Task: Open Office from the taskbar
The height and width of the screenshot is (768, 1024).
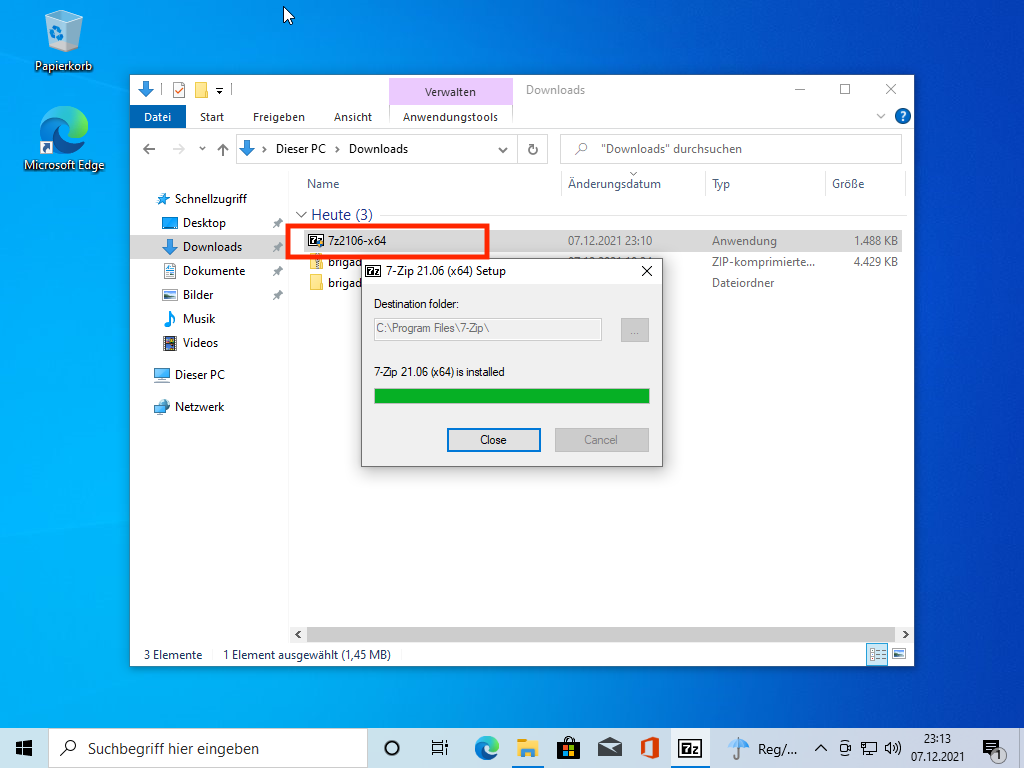Action: pyautogui.click(x=650, y=748)
